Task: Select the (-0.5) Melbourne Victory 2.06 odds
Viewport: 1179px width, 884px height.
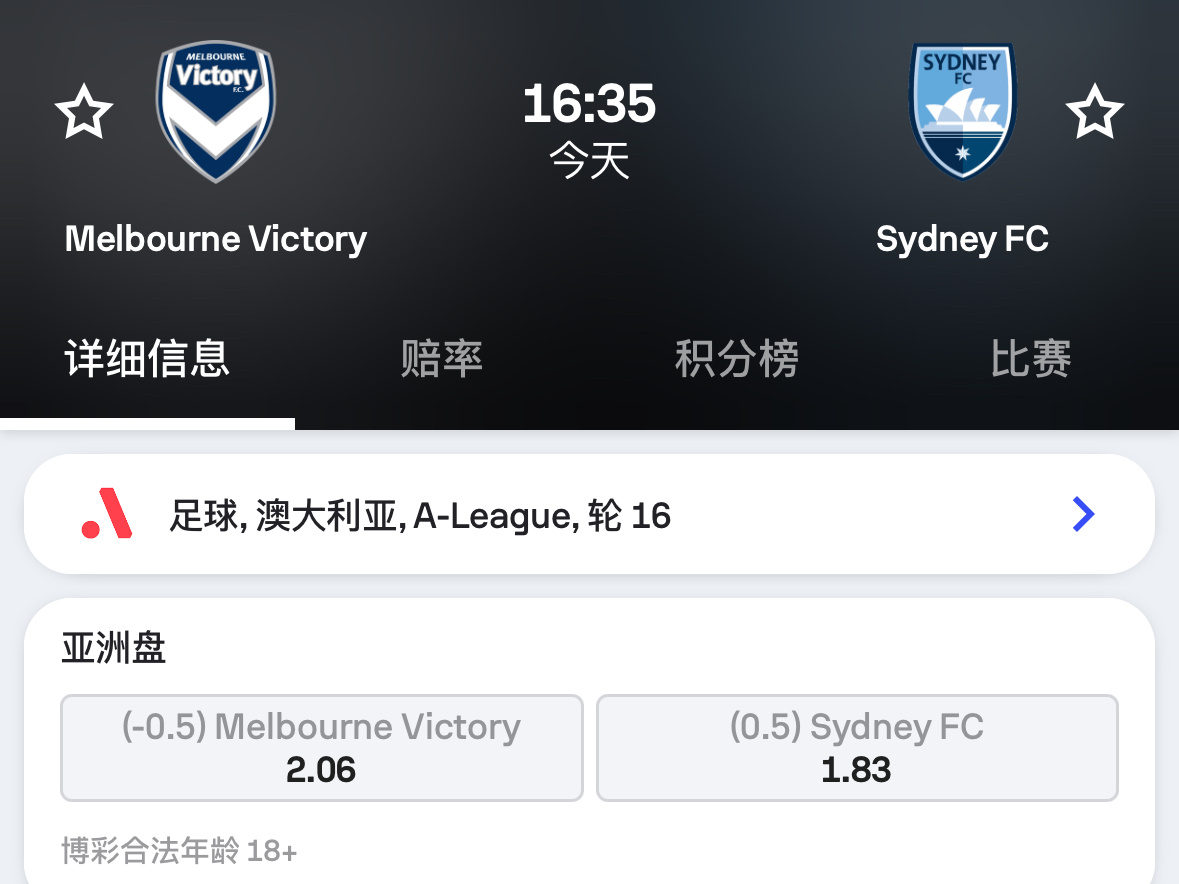Action: pos(322,748)
